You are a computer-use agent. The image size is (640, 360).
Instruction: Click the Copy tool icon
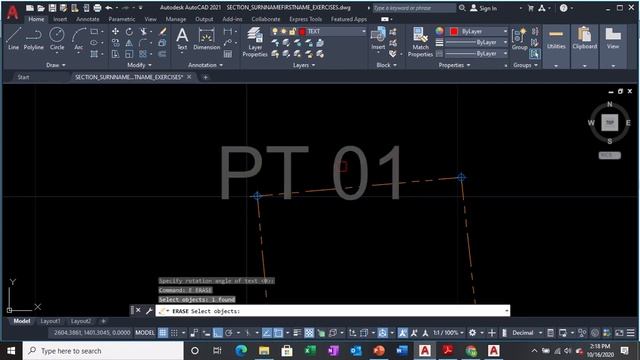pyautogui.click(x=116, y=42)
